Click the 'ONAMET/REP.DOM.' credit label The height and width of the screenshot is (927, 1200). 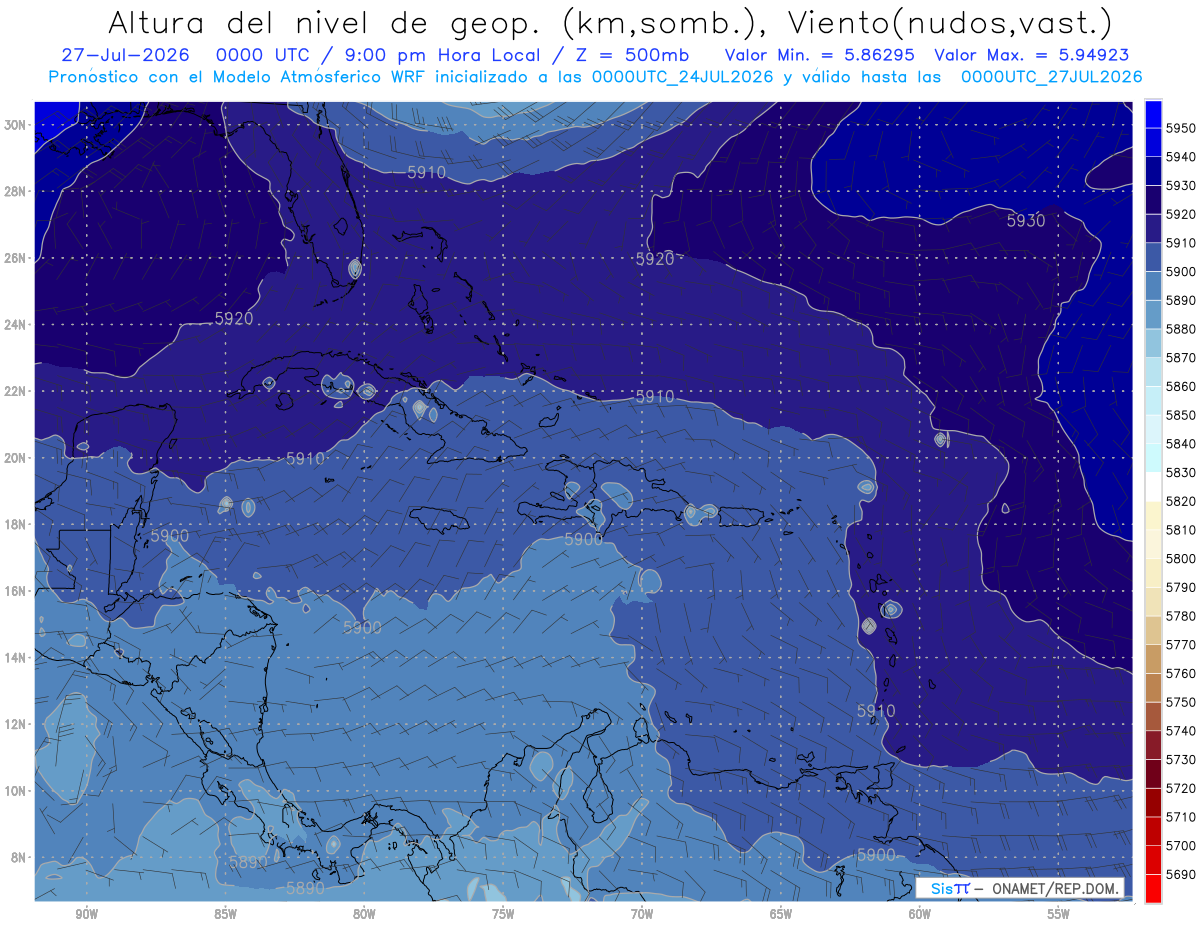(1056, 889)
